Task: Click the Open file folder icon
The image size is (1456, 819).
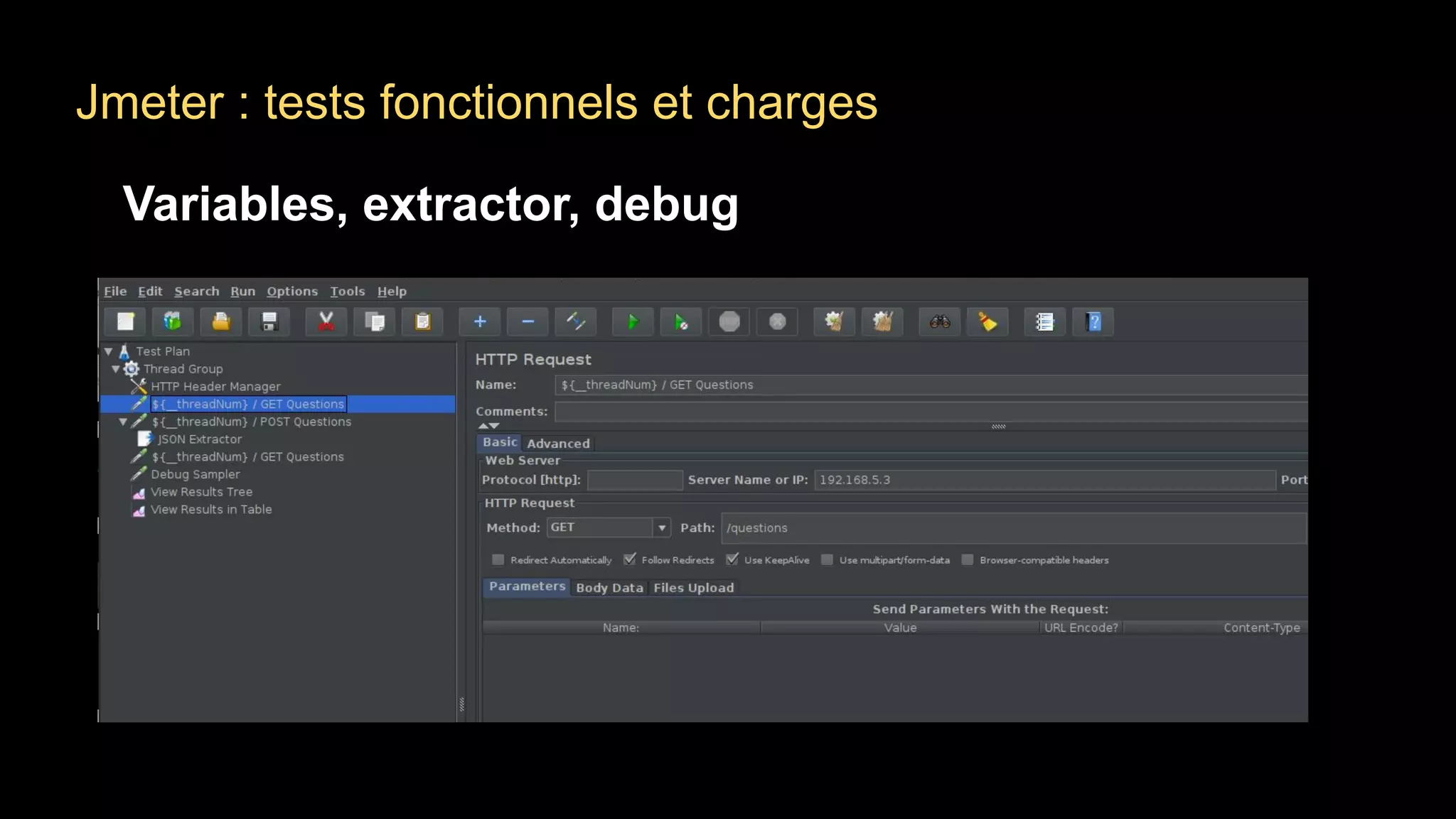Action: (x=221, y=322)
